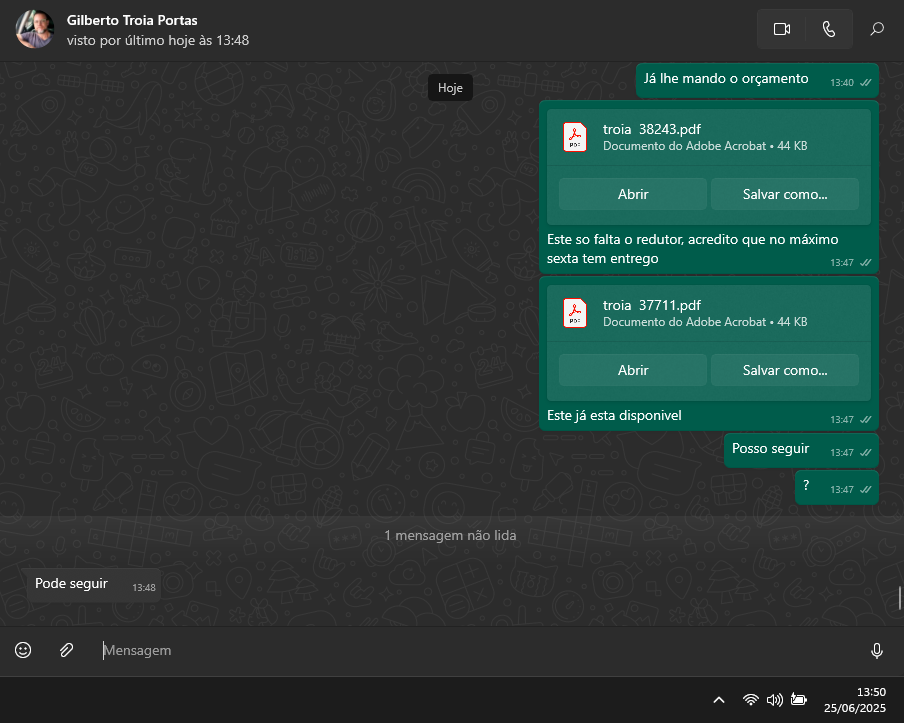Viewport: 904px width, 723px height.
Task: Click Abrir for troia 37711.pdf
Action: point(633,370)
